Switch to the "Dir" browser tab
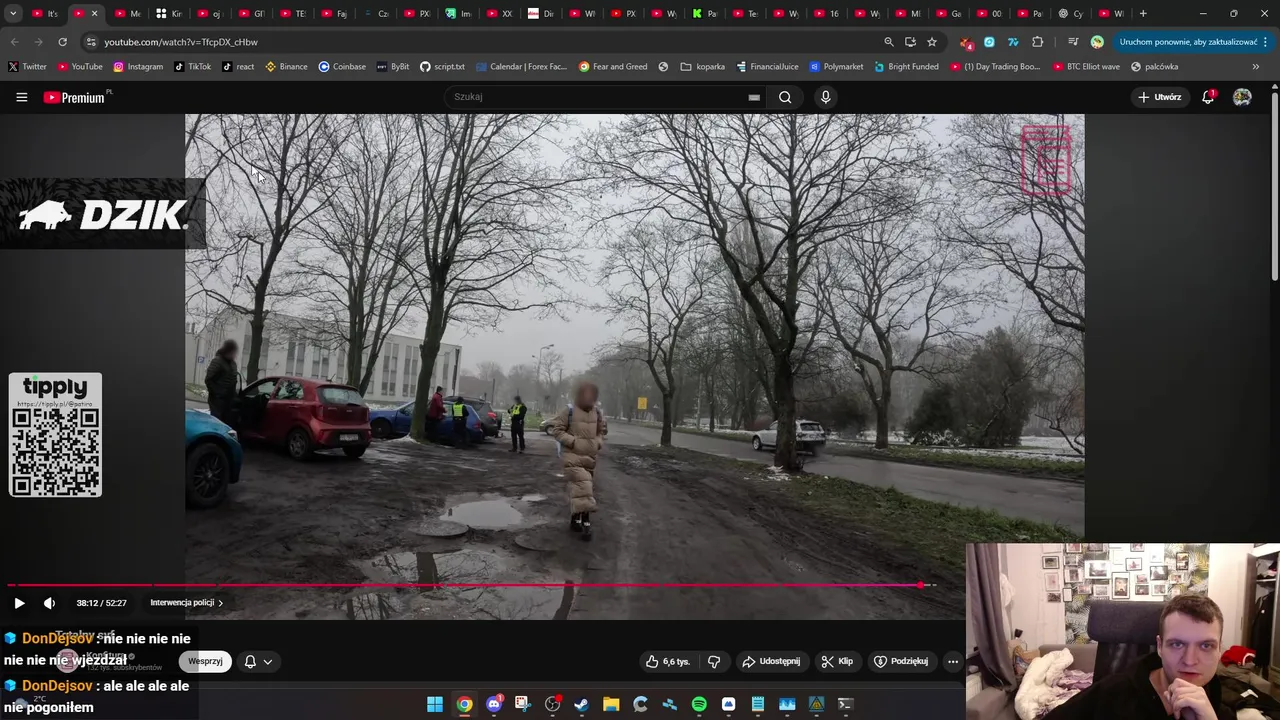 click(x=541, y=14)
